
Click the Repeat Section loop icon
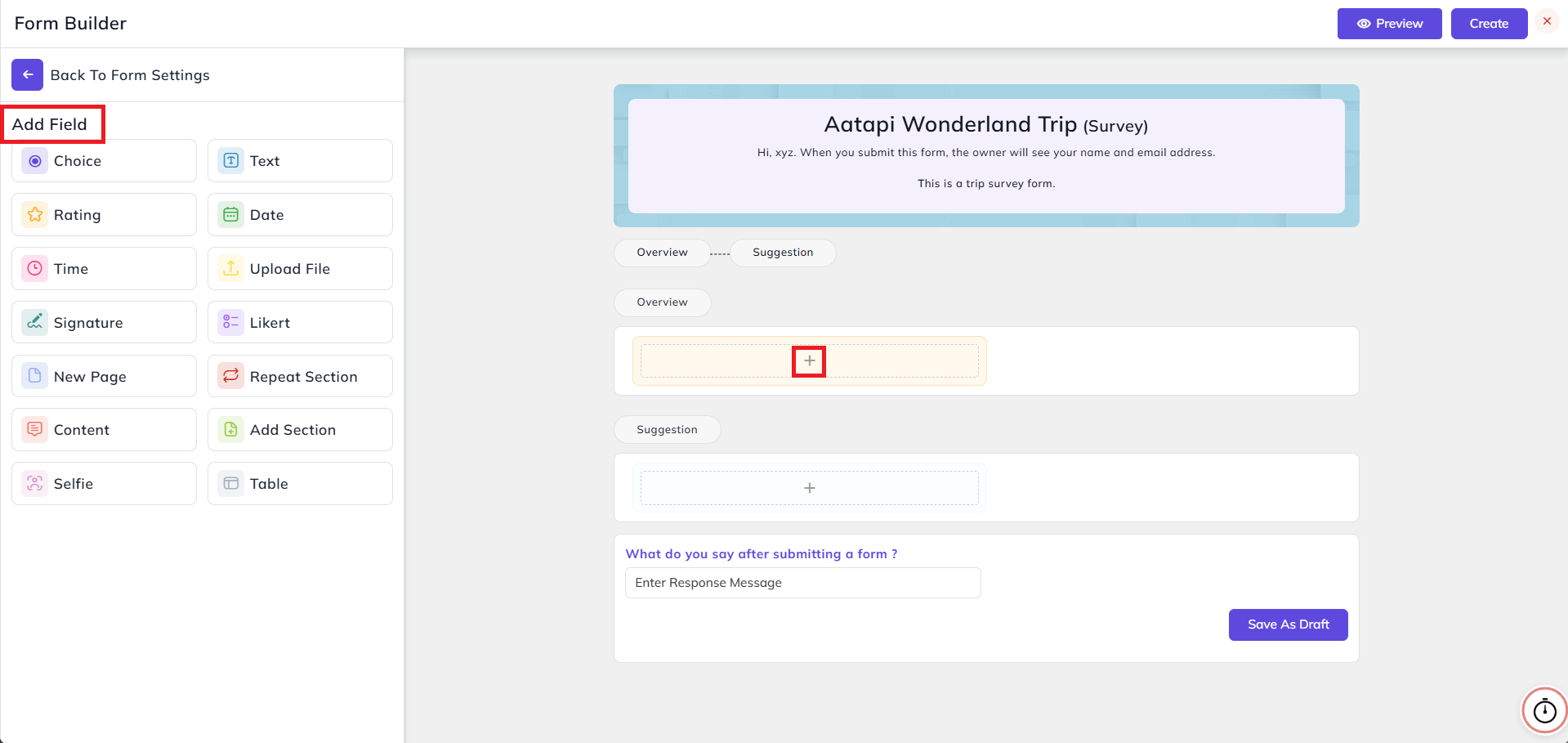(x=231, y=376)
